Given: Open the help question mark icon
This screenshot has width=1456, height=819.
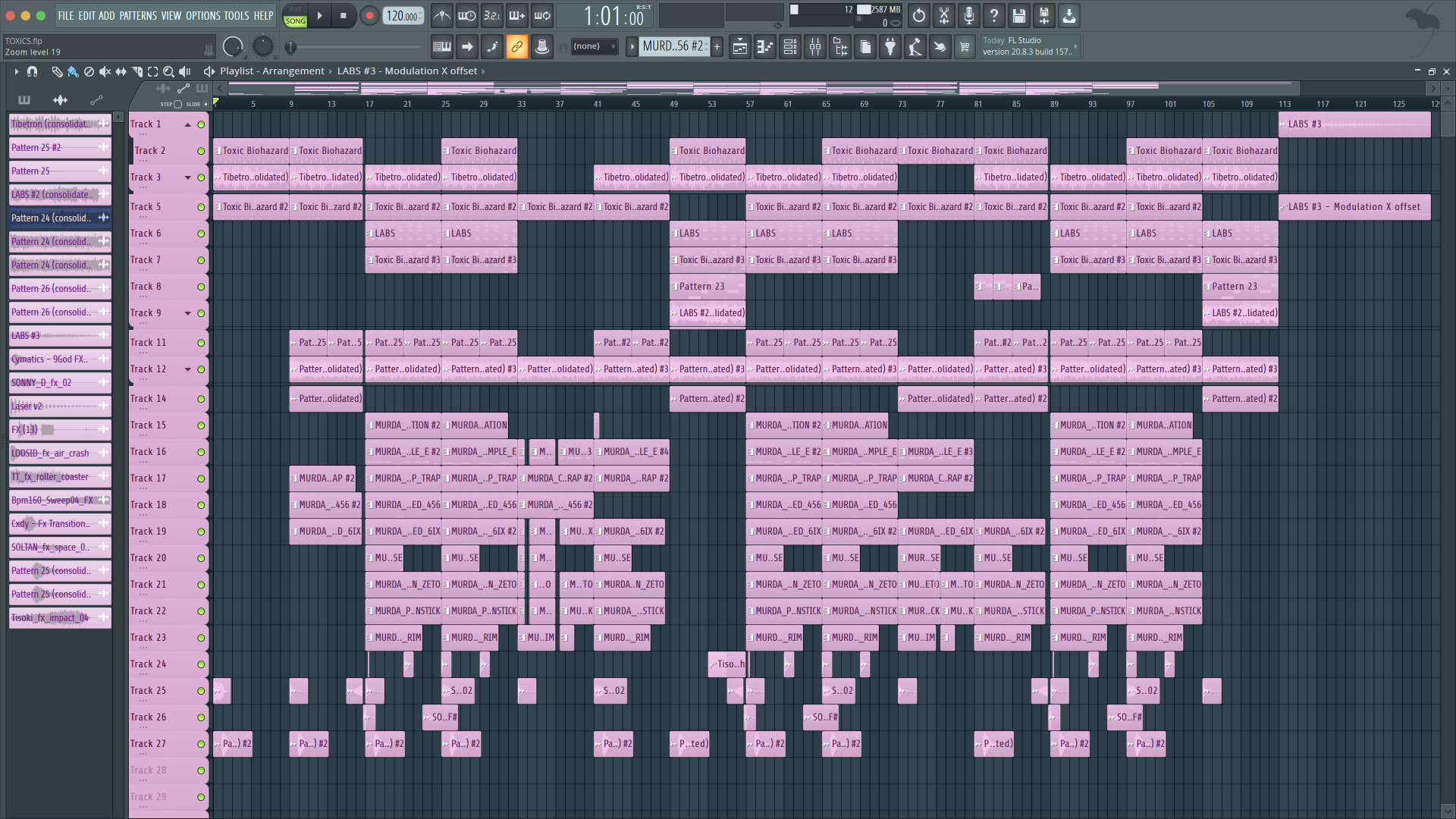Looking at the screenshot, I should tap(993, 15).
